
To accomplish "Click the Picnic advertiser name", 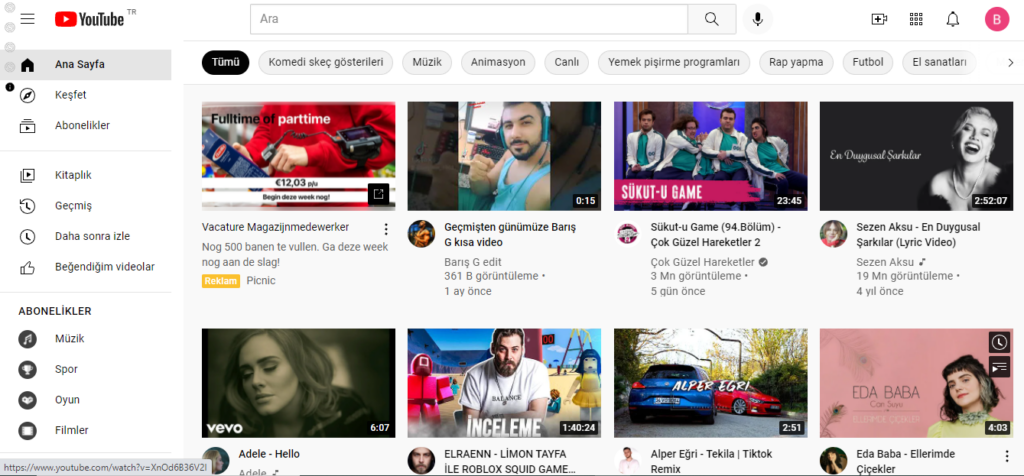I will pos(261,281).
